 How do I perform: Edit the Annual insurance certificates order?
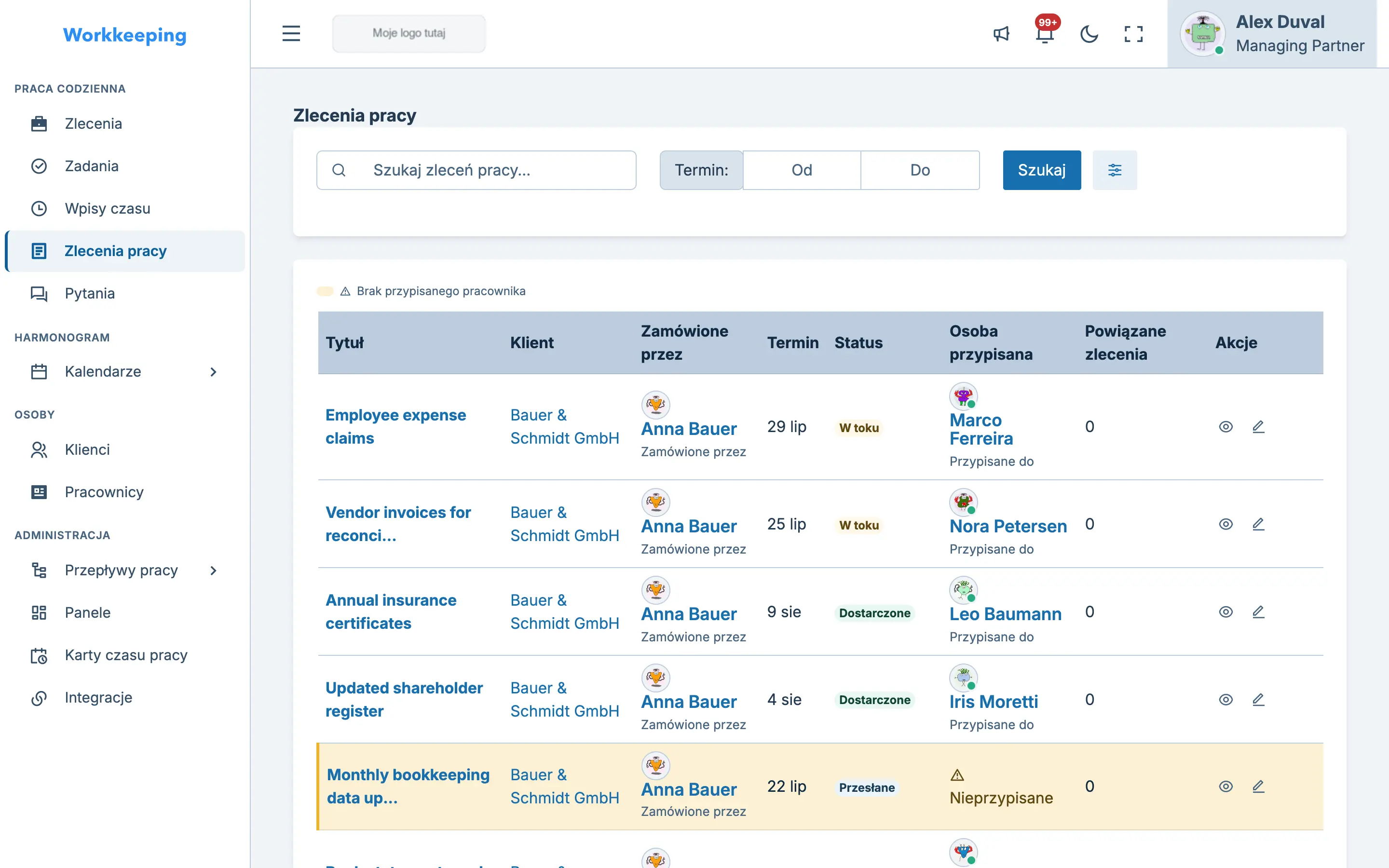tap(1258, 612)
